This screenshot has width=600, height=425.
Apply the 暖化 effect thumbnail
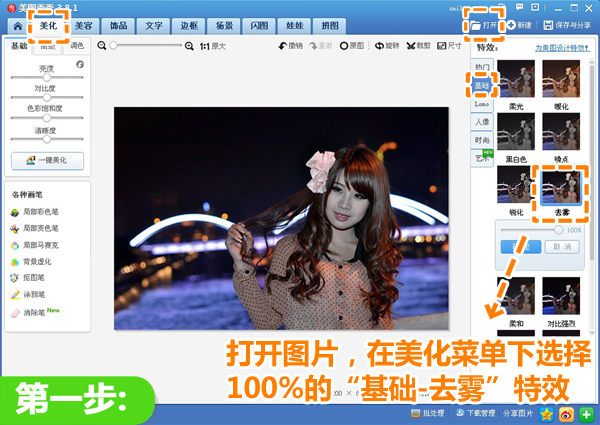coord(561,79)
